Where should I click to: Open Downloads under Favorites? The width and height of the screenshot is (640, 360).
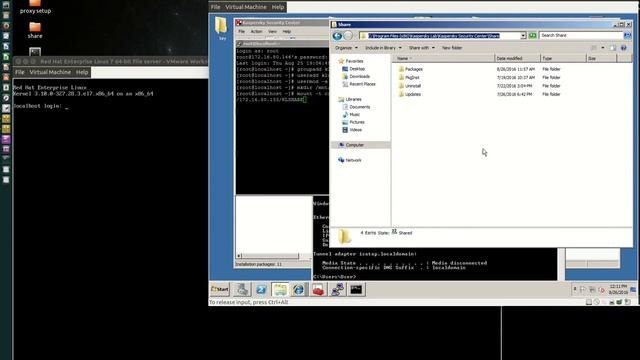point(359,77)
